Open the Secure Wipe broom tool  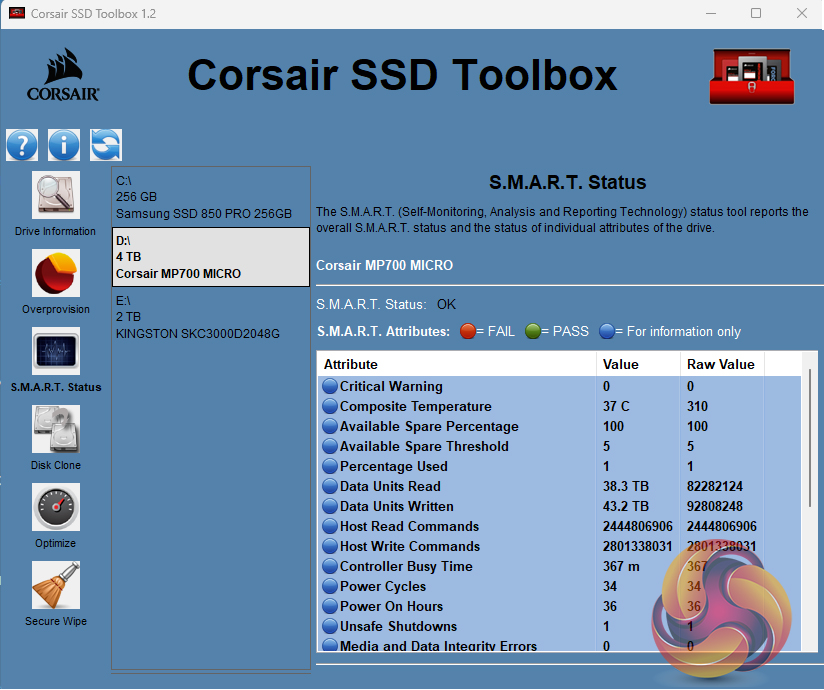pos(55,586)
